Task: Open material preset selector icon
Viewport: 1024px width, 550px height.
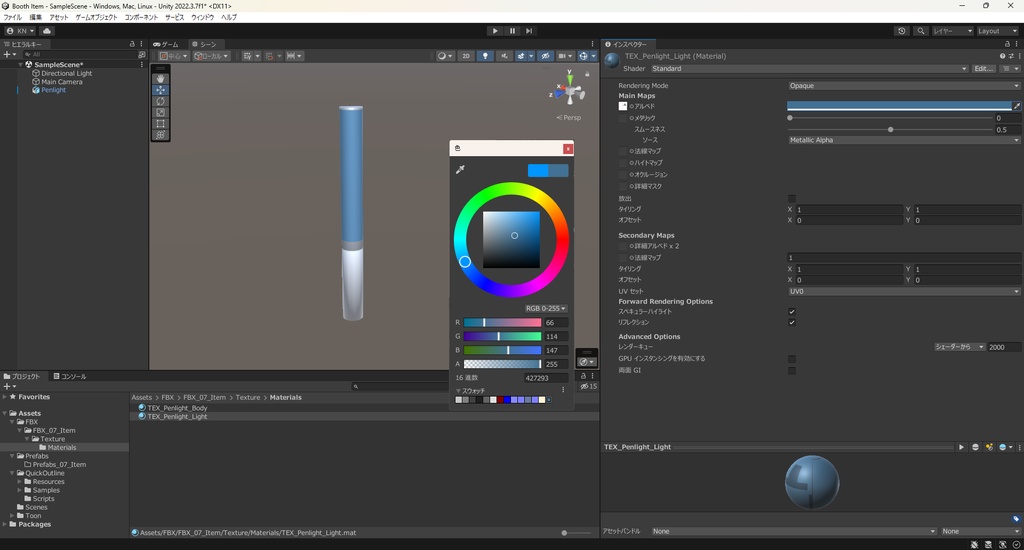Action: 1011,56
